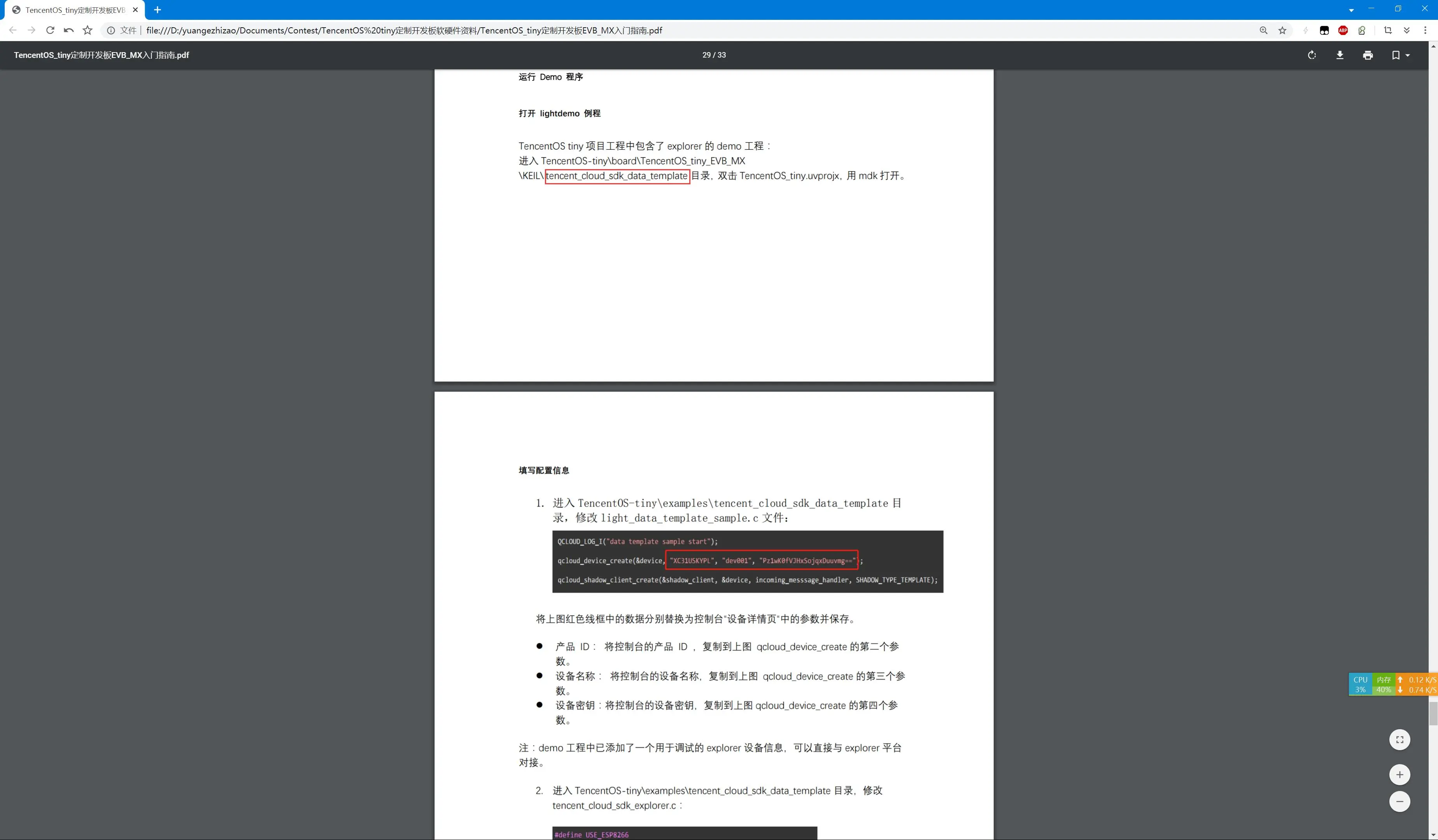Open the Tampermonkey extension icon
Screen dimensions: 1438x840
coord(1324,30)
